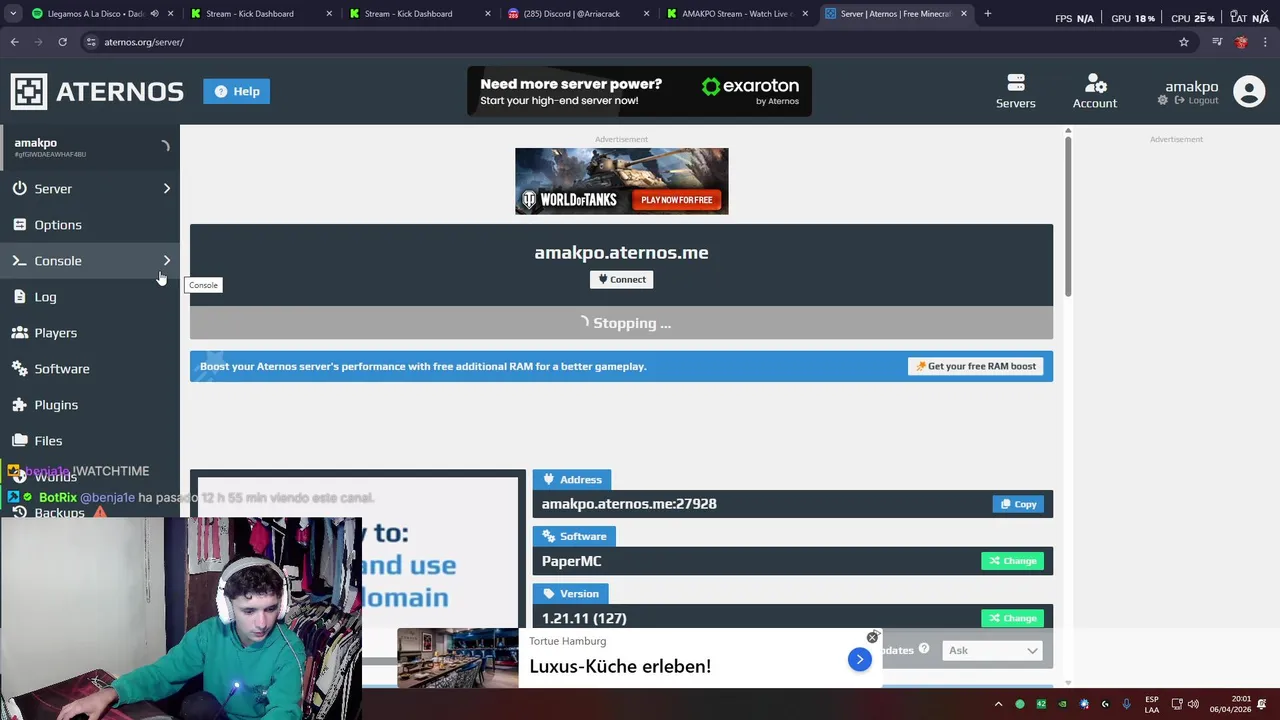The image size is (1280, 720).
Task: Click the updates help question icon
Action: 924,649
